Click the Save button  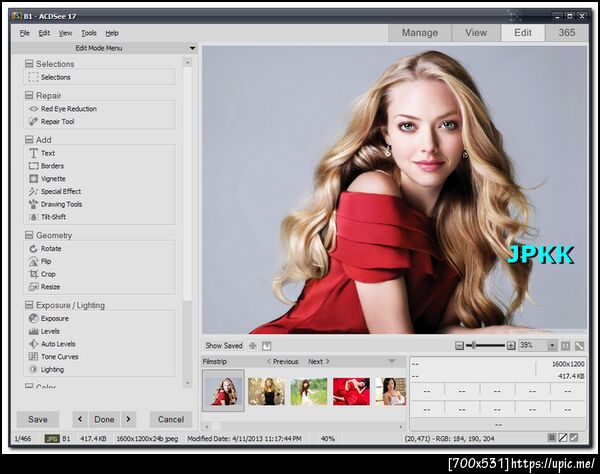(x=38, y=419)
